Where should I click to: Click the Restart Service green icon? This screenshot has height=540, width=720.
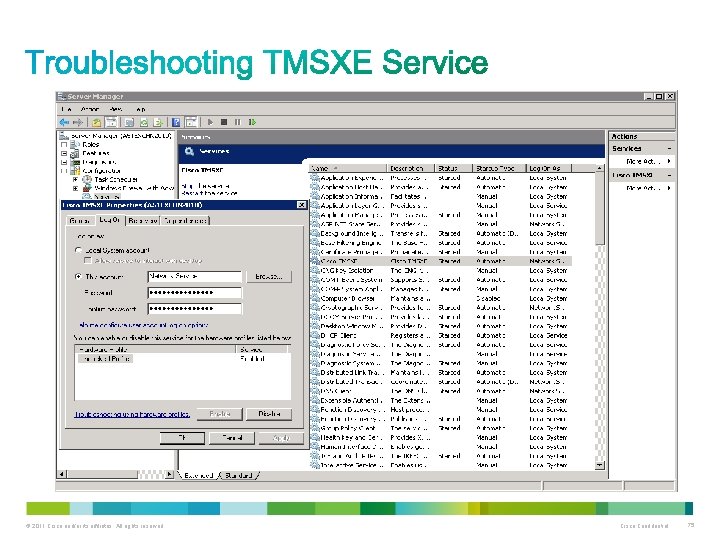coord(252,122)
